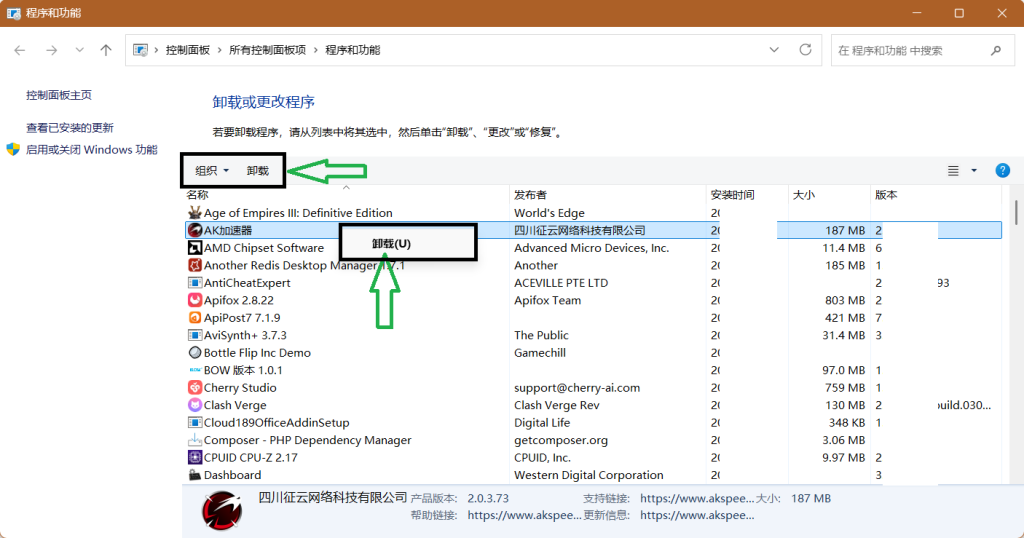Click the AMD Chipset Software icon
1024x538 pixels.
pyautogui.click(x=195, y=247)
